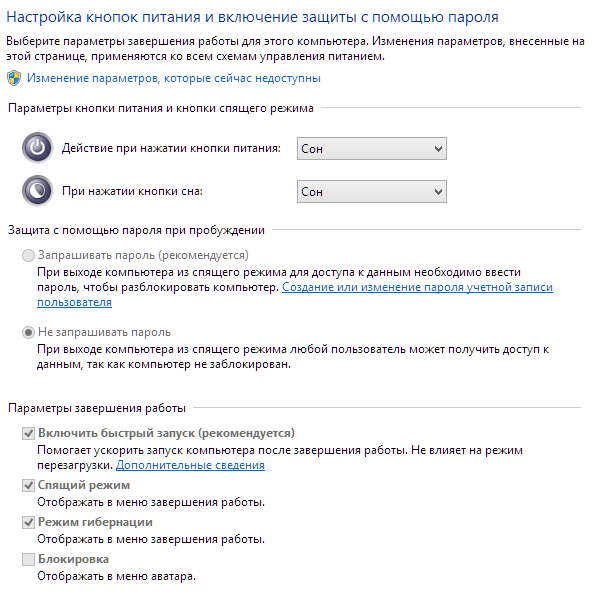Click the 'Запрашивать пароль (рекомендуется)' label

tap(142, 256)
